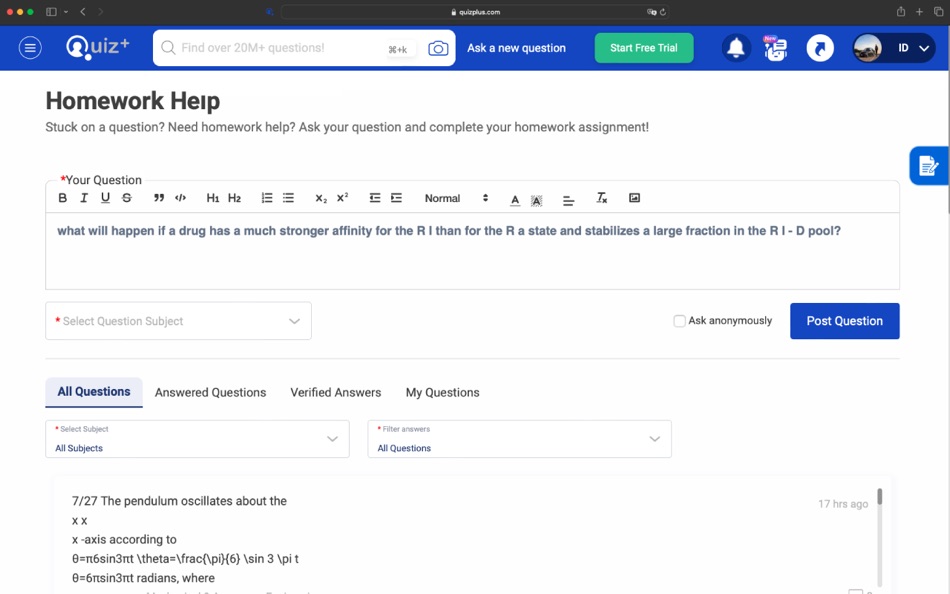Check Ask anonymously box
The image size is (950, 594).
(679, 321)
